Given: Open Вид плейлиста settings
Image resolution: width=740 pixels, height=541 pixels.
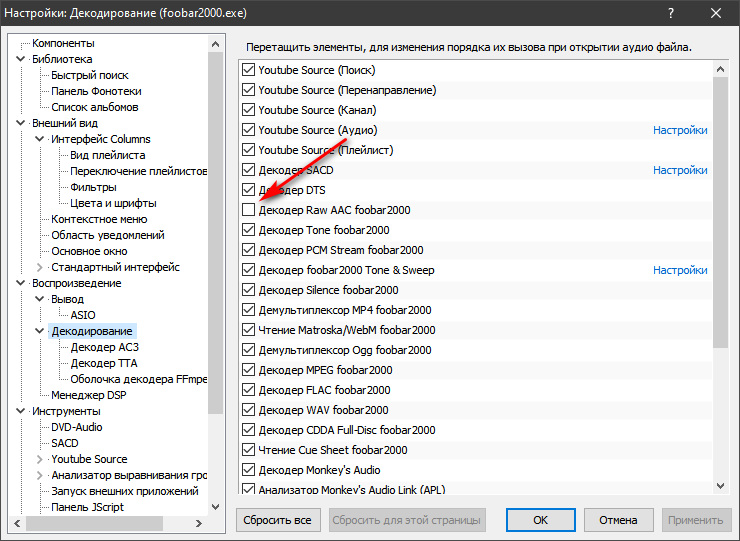Looking at the screenshot, I should (108, 155).
